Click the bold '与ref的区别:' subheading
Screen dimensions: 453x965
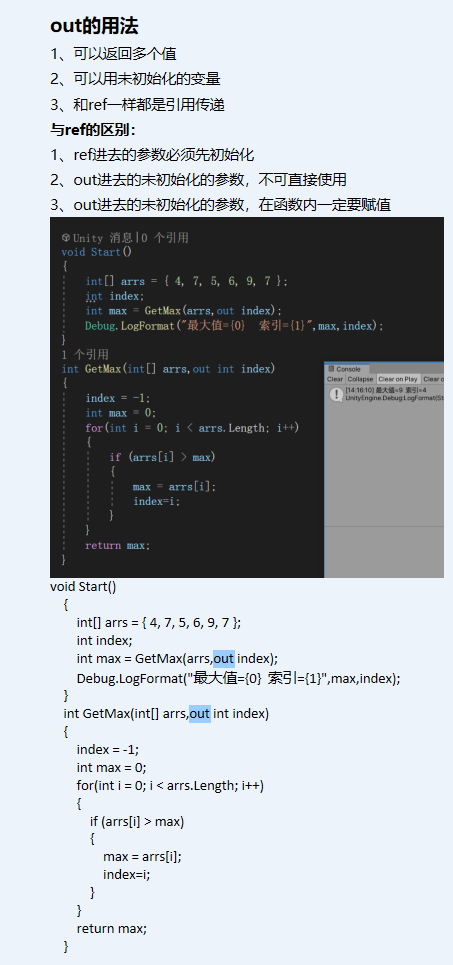[x=93, y=130]
